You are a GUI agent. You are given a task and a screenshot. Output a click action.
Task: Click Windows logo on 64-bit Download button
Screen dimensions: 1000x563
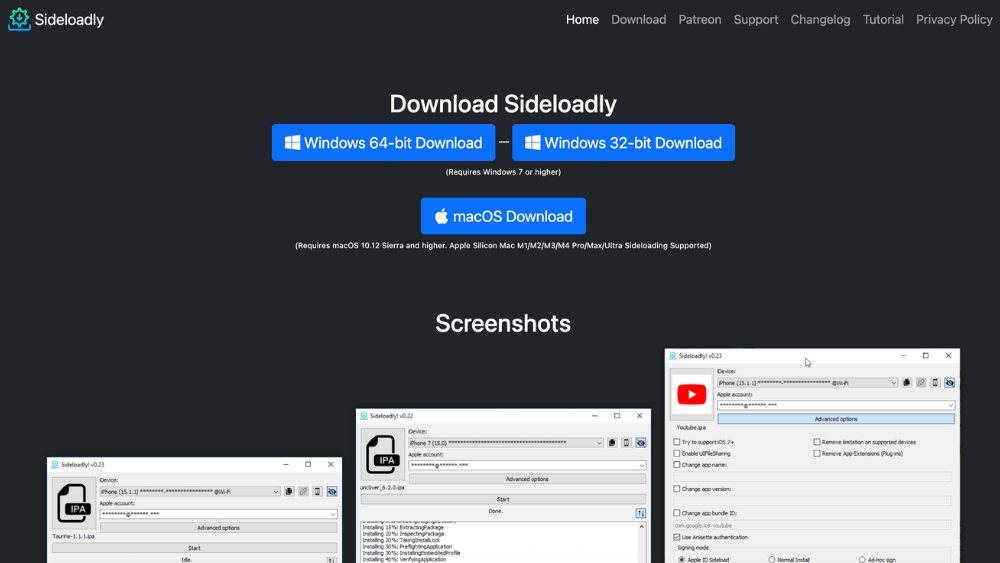[x=292, y=143]
